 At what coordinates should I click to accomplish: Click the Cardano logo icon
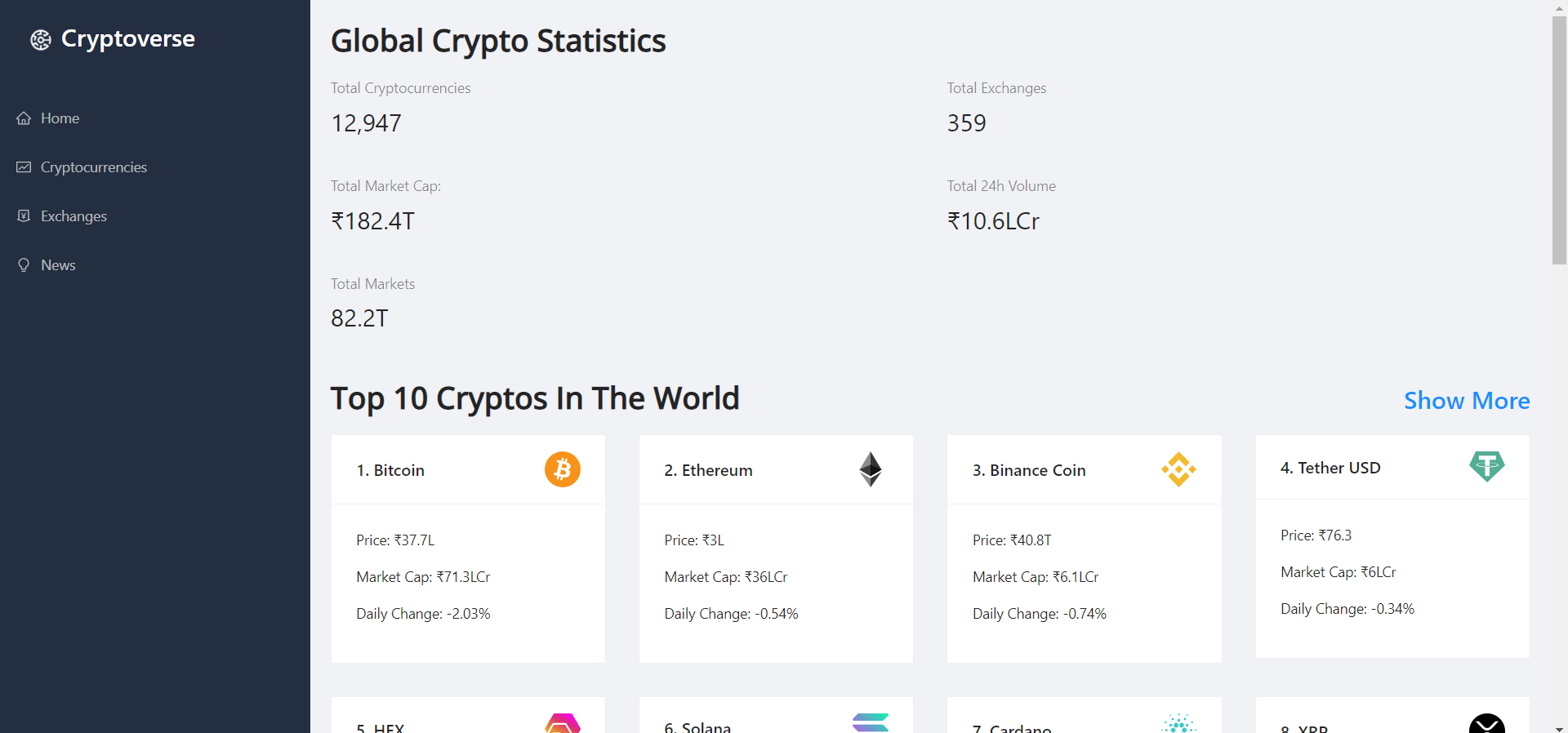(1178, 723)
